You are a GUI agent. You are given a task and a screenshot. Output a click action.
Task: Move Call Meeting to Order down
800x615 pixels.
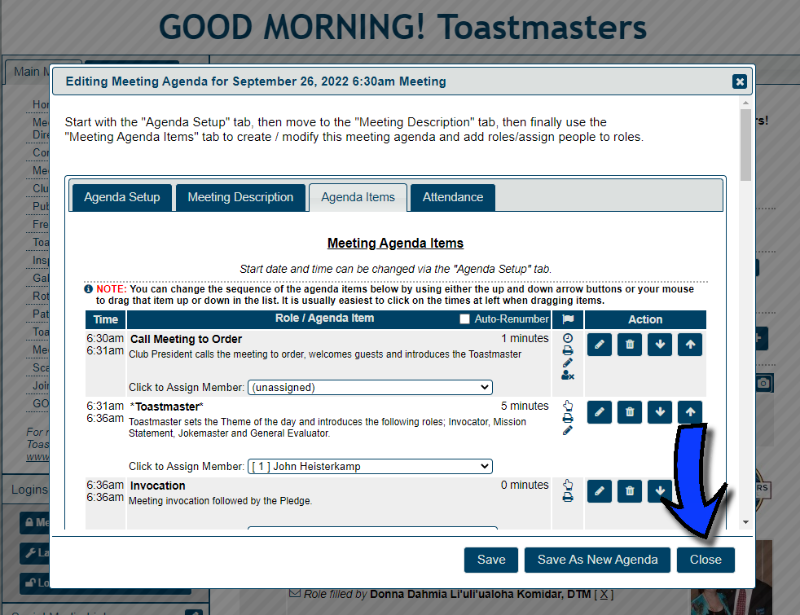point(659,345)
